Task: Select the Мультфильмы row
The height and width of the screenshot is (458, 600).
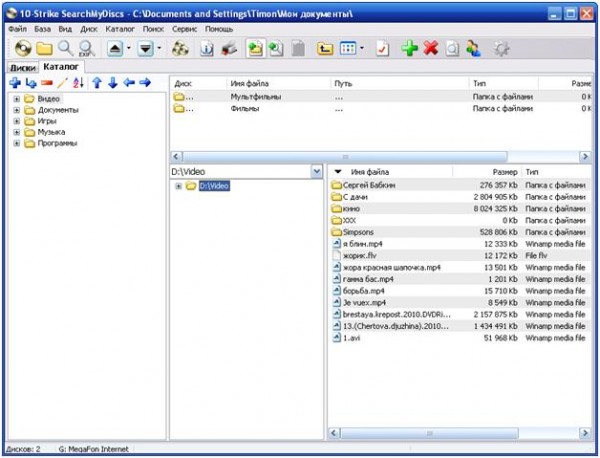Action: coord(381,97)
